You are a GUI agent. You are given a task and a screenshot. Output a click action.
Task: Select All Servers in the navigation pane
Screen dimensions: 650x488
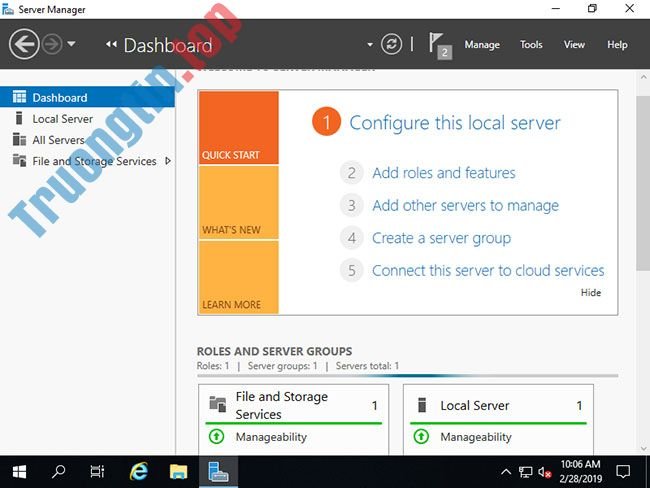tap(87, 140)
